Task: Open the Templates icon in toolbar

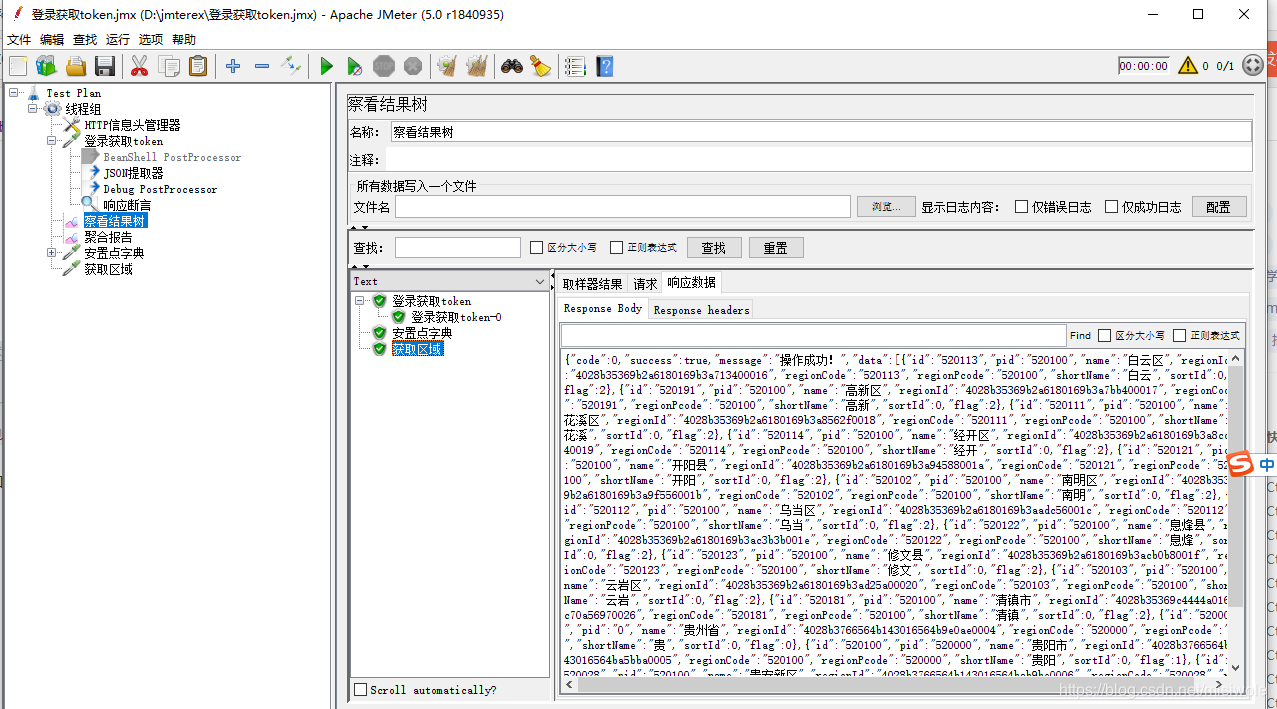Action: click(46, 66)
